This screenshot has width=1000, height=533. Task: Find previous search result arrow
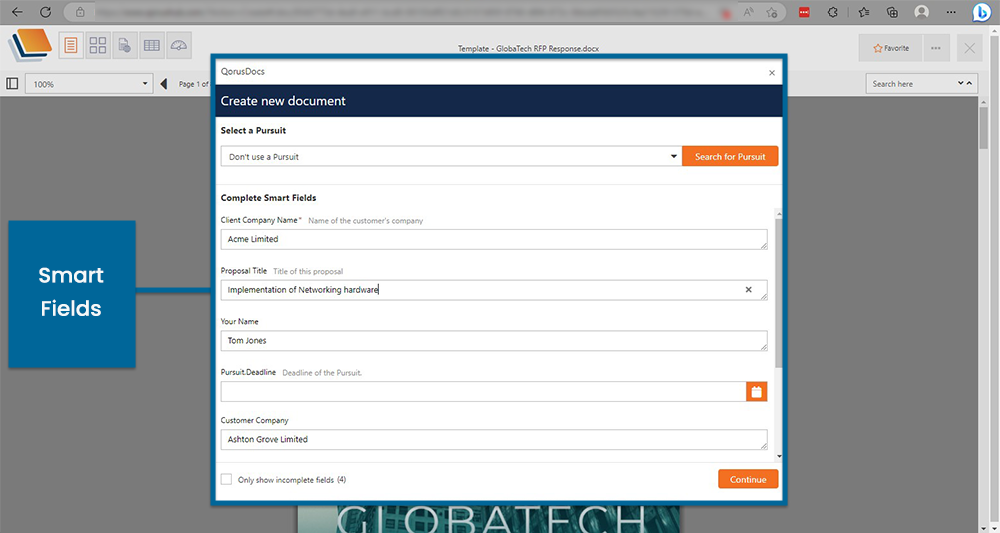(x=969, y=84)
